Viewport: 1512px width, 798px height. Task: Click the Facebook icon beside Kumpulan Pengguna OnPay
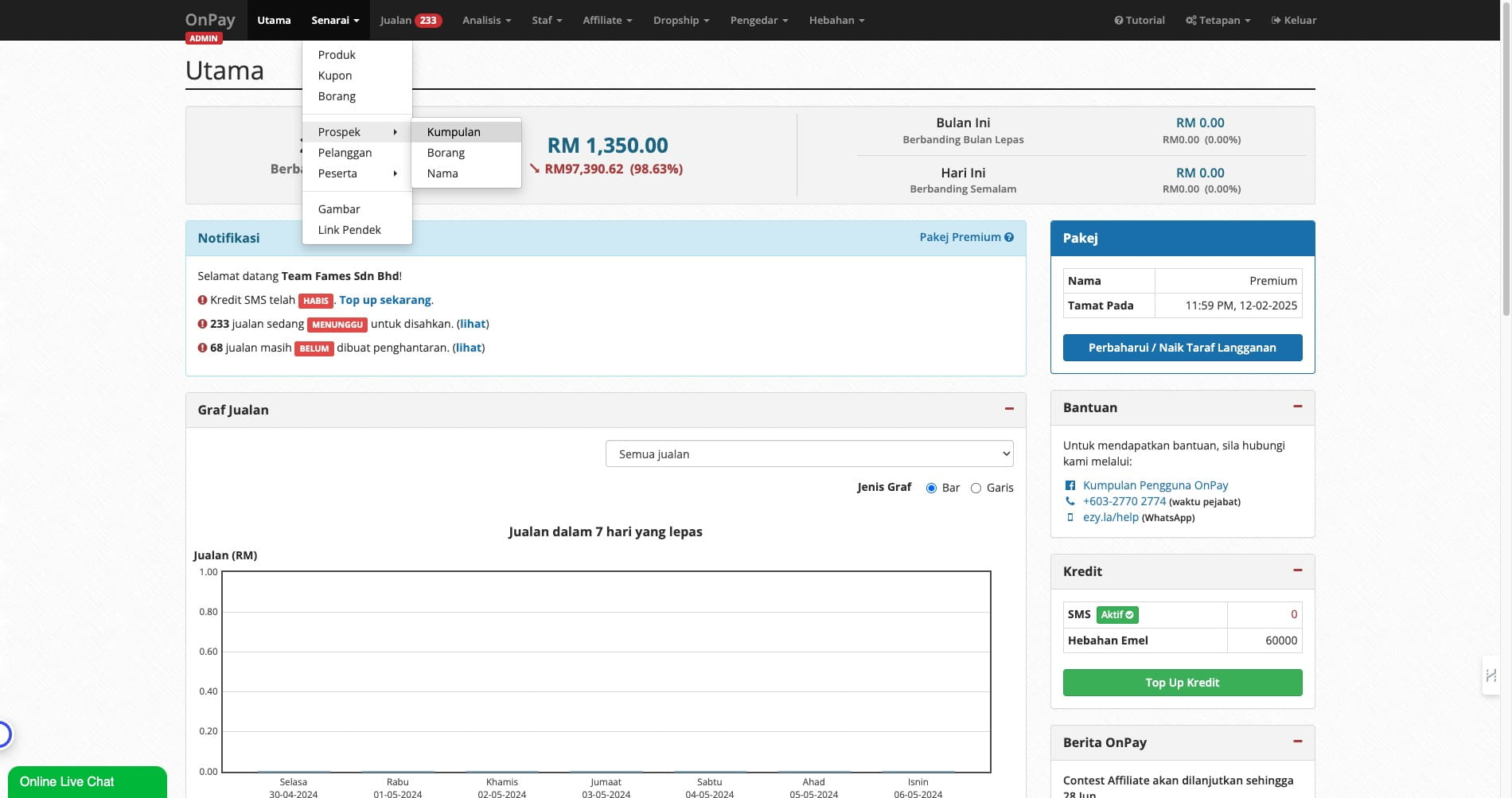coord(1070,485)
